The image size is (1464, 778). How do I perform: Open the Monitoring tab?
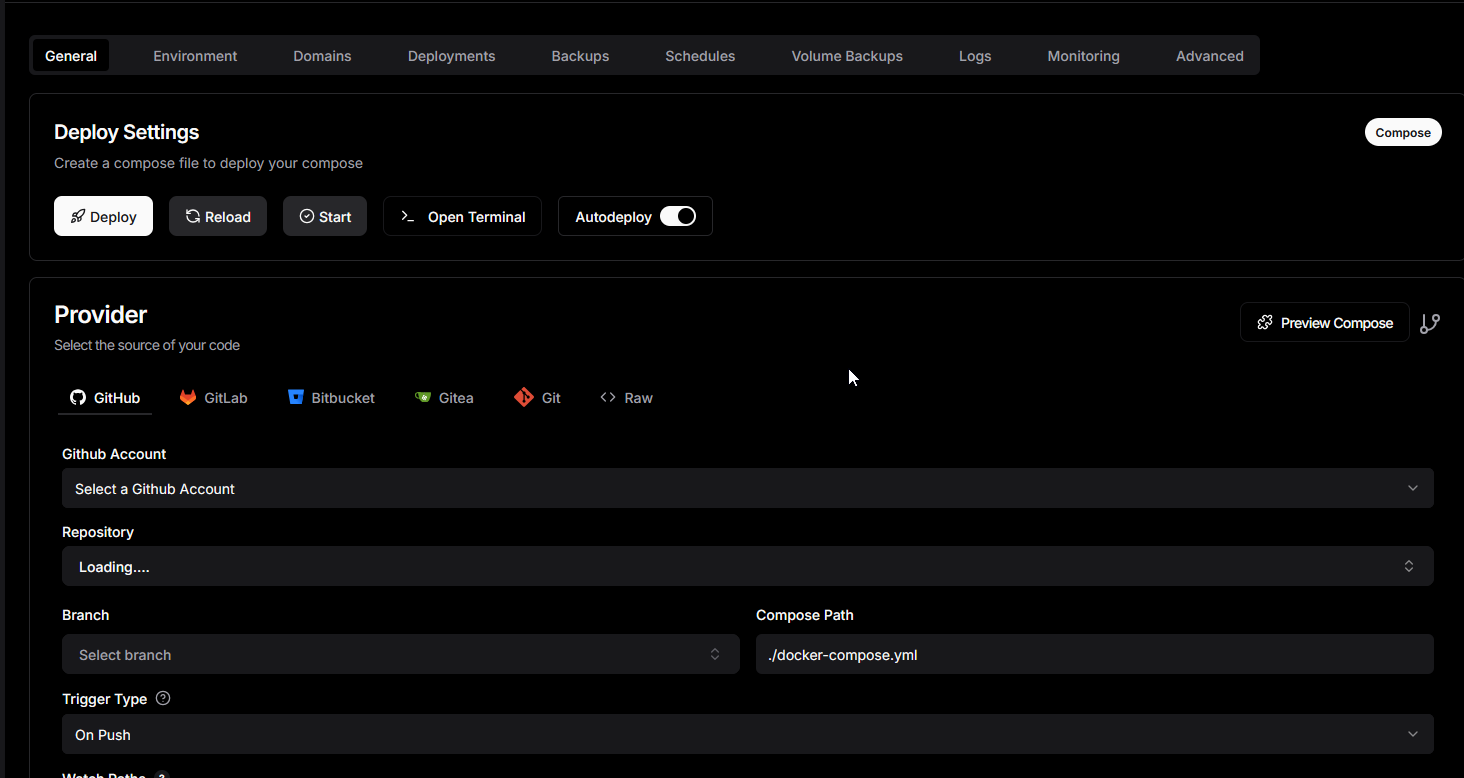click(x=1083, y=56)
